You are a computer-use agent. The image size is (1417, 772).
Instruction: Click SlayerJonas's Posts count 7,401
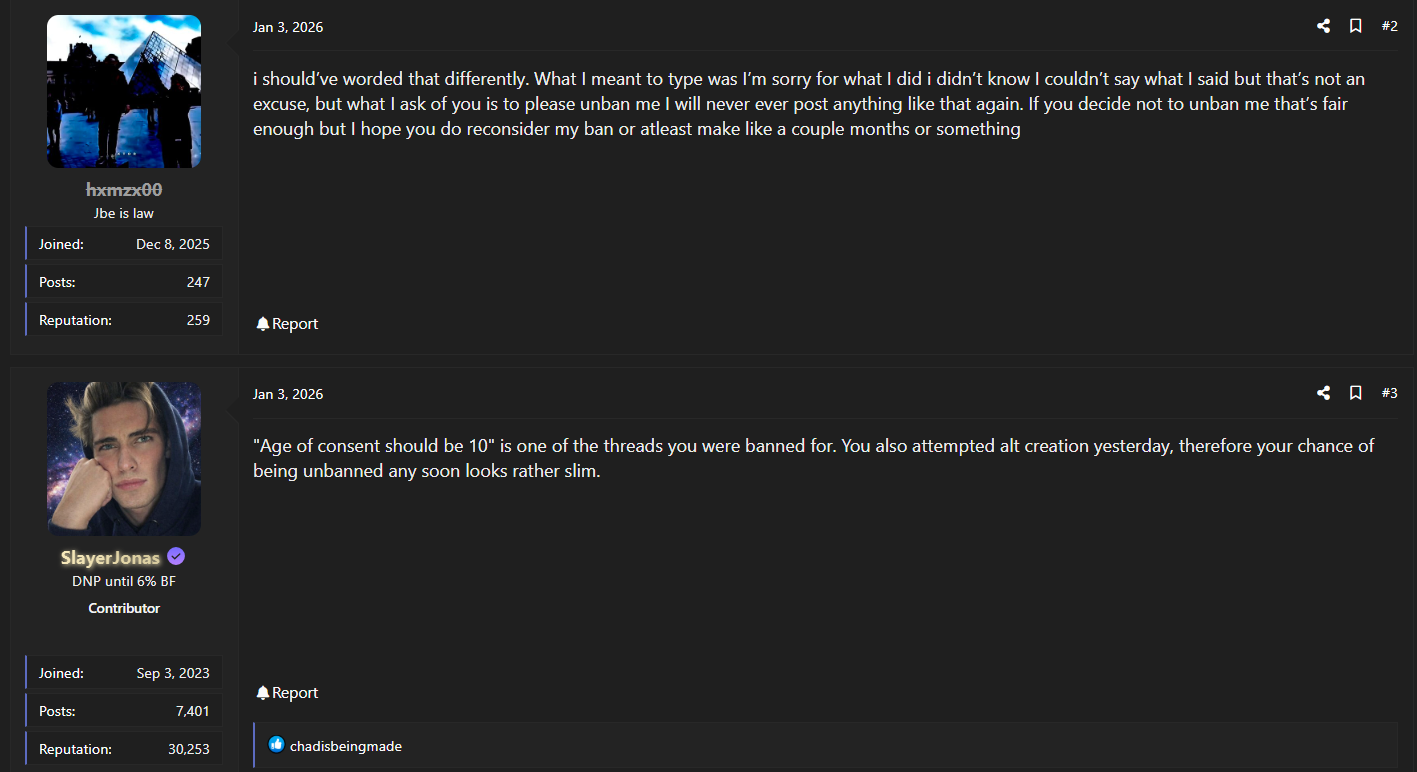point(192,711)
